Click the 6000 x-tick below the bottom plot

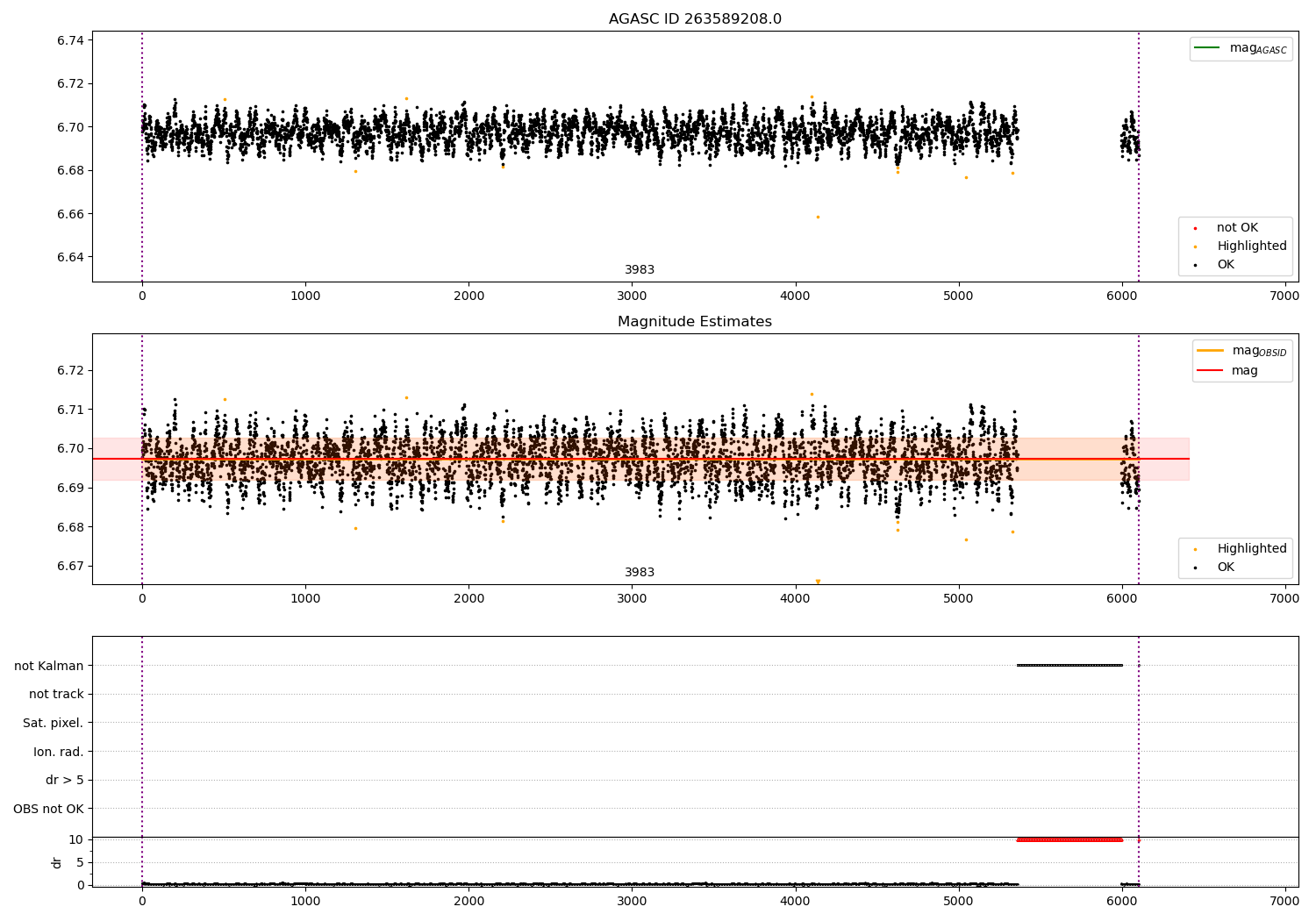1121,901
